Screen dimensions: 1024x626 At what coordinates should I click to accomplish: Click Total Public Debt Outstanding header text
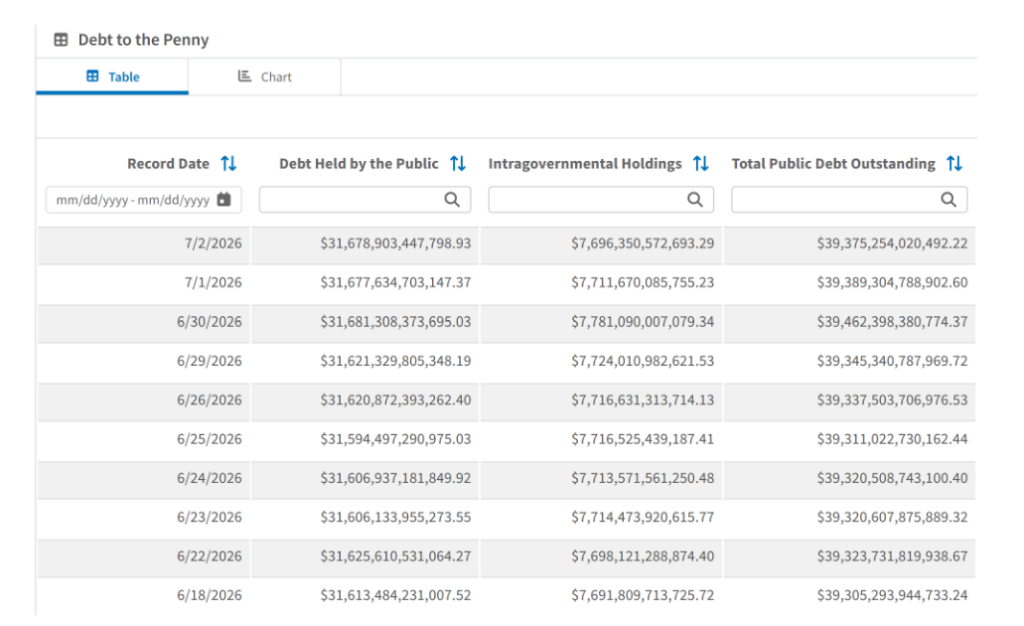(x=833, y=164)
